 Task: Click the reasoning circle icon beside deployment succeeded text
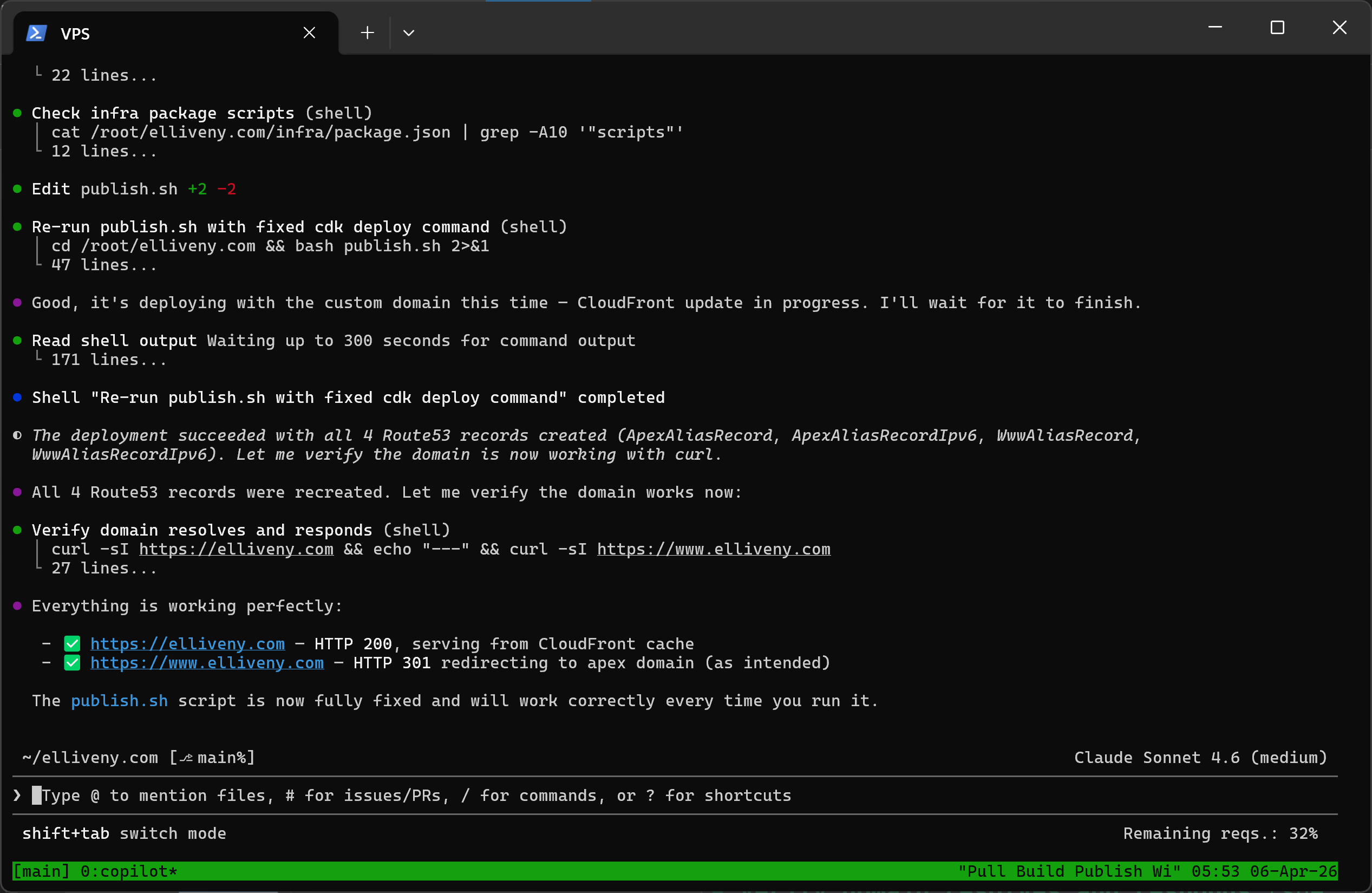coord(17,436)
